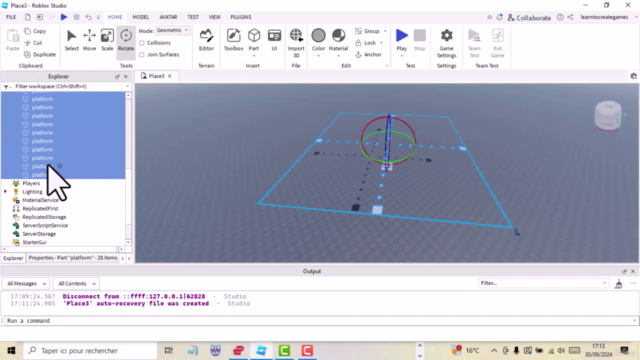Image resolution: width=640 pixels, height=360 pixels.
Task: Click the Team Test icon
Action: [474, 43]
